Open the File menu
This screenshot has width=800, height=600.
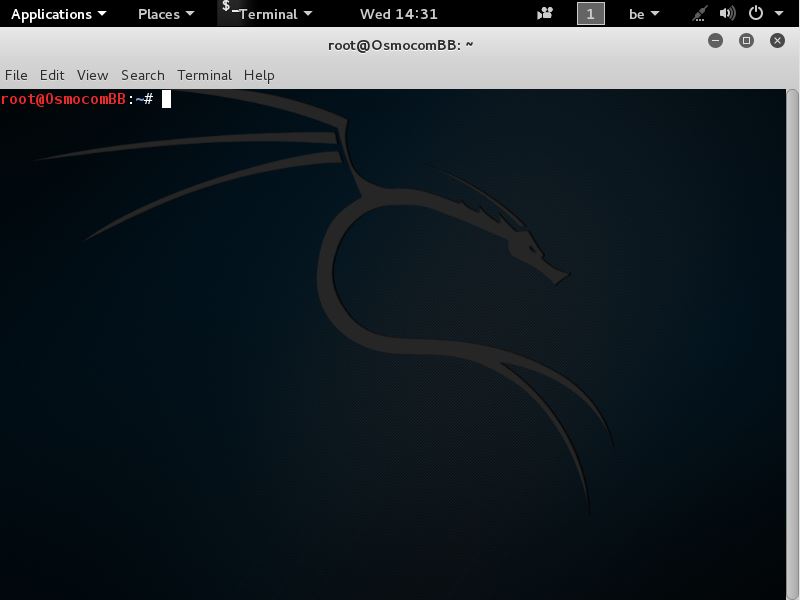click(16, 75)
